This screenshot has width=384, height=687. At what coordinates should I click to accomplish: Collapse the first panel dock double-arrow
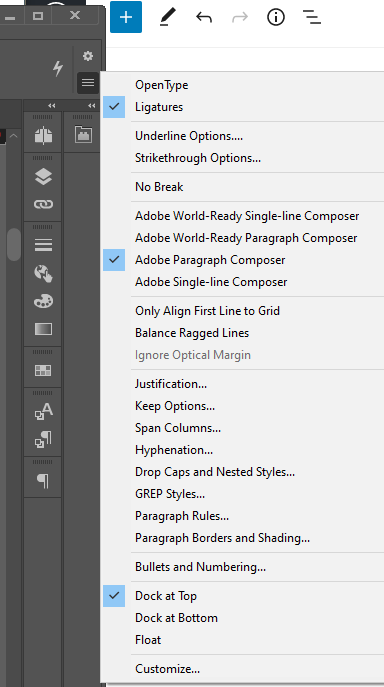(x=52, y=106)
